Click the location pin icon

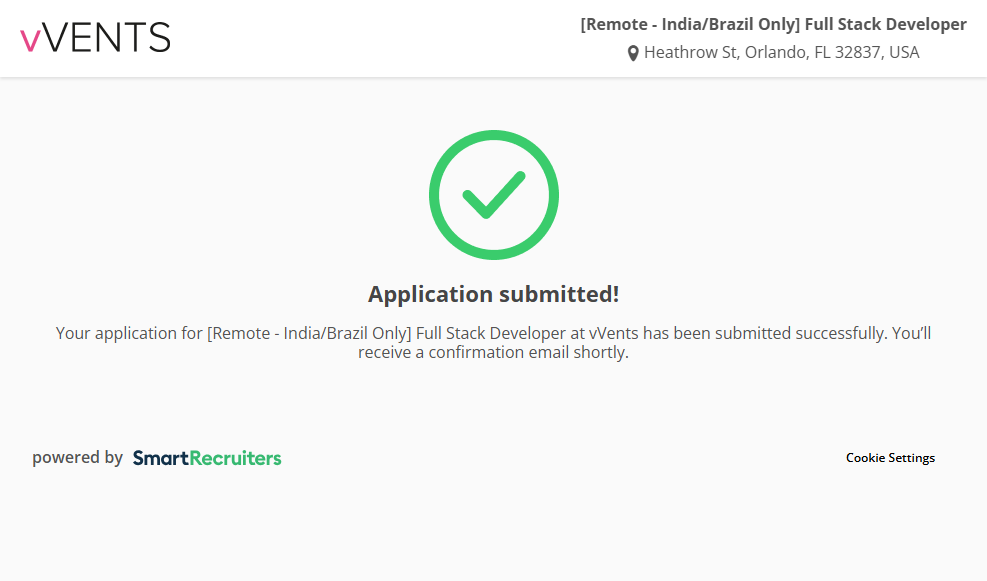(633, 53)
